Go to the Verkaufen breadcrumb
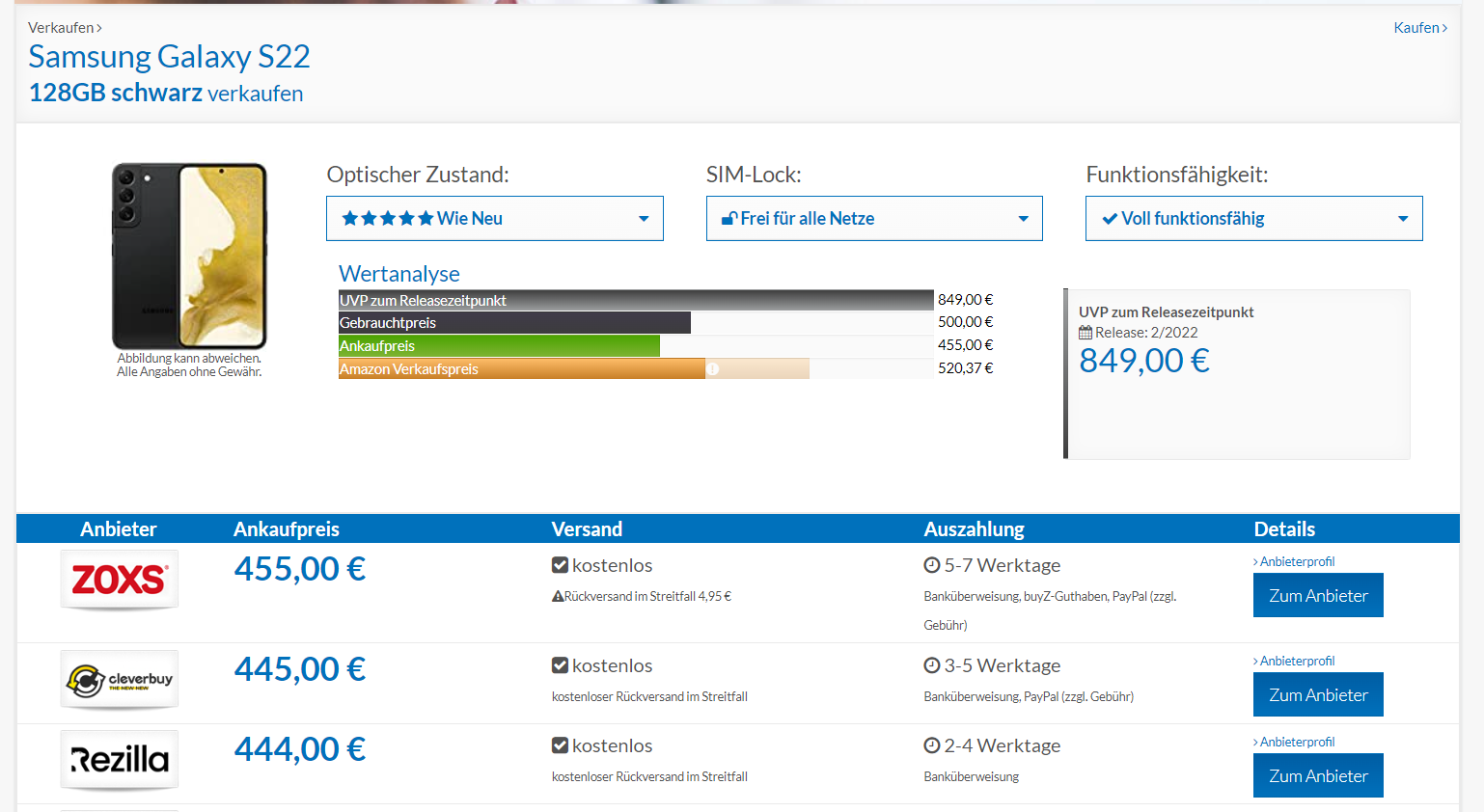The width and height of the screenshot is (1484, 812). (x=64, y=28)
